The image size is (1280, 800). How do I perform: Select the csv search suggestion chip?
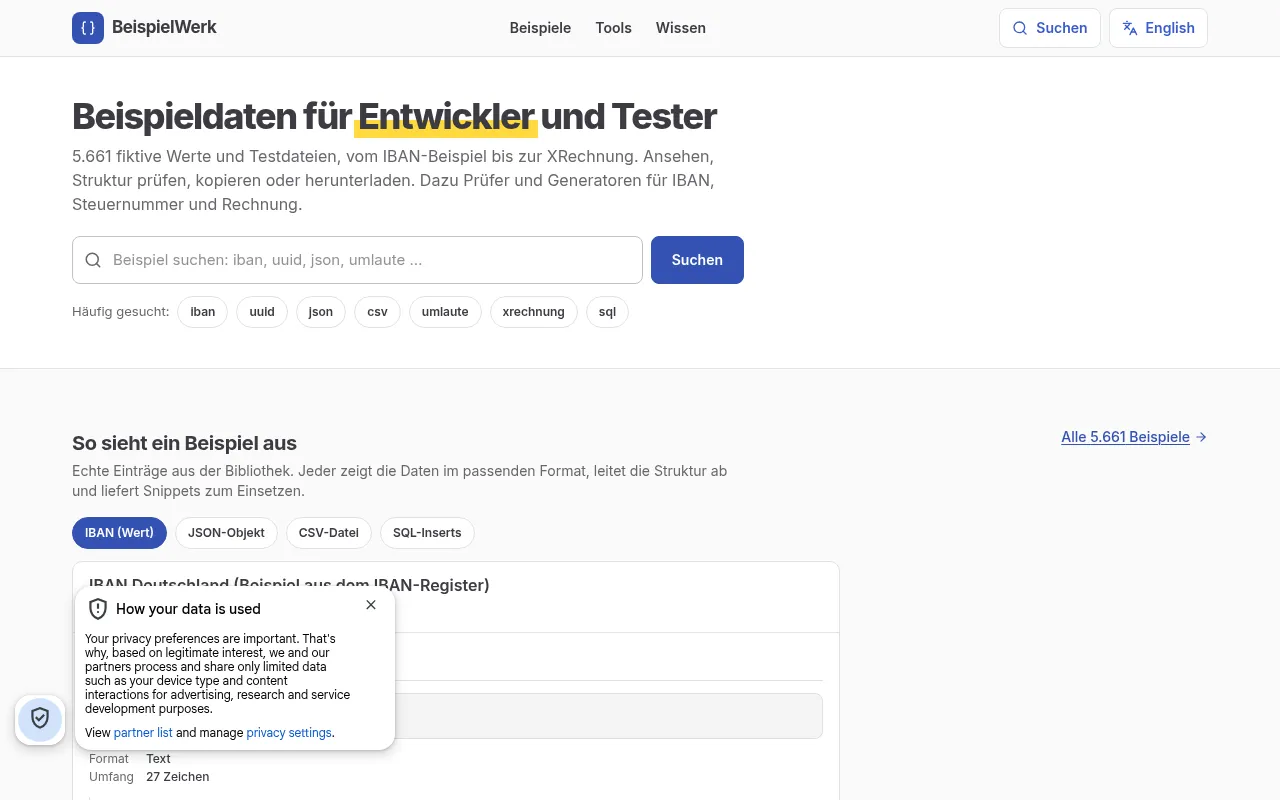pos(377,312)
